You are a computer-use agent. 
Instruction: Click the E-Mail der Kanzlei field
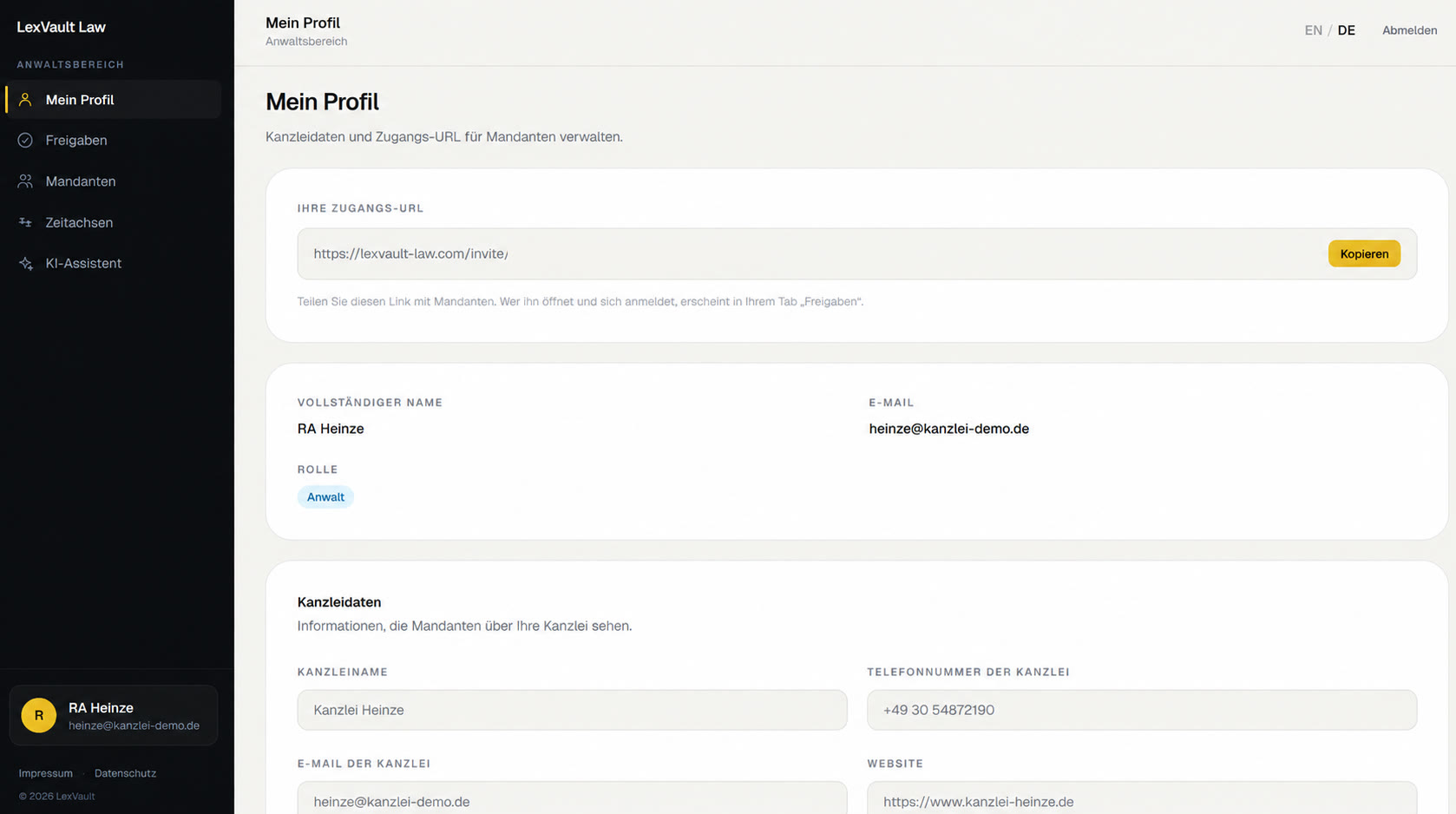572,798
